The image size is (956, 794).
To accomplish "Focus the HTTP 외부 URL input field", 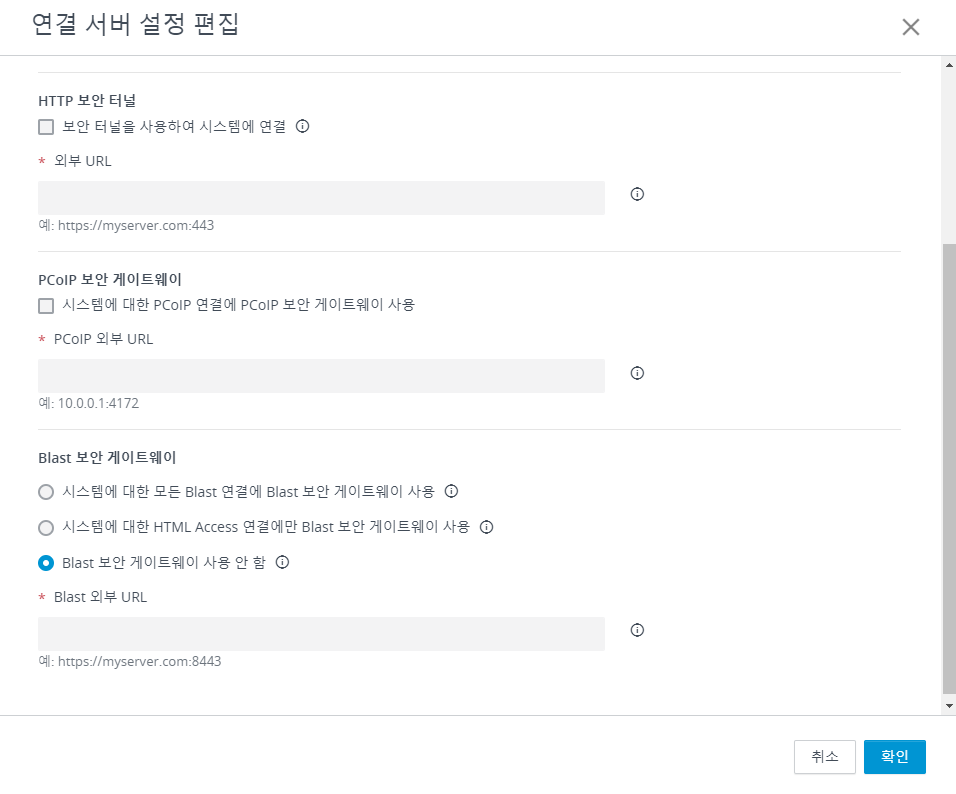I will [x=321, y=198].
